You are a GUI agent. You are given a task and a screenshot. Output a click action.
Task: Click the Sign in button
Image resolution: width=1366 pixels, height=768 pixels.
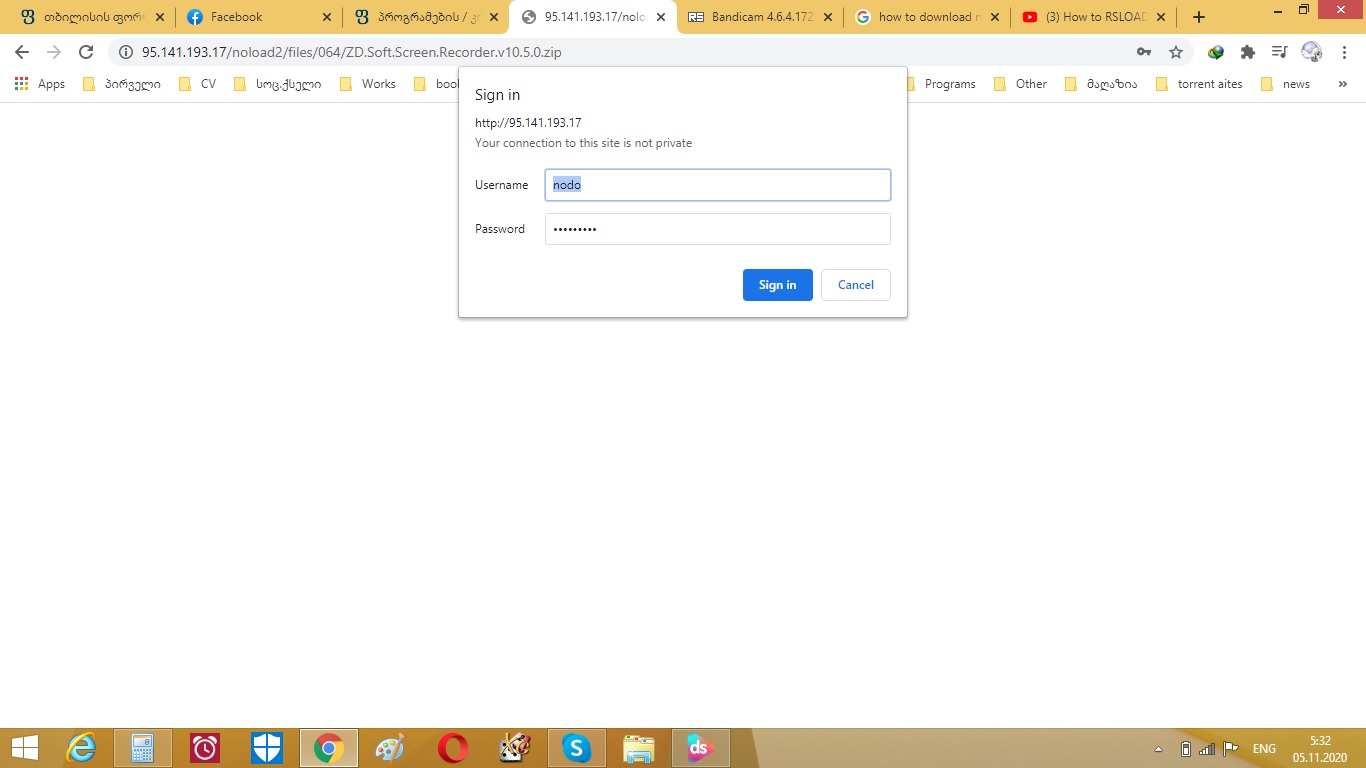777,285
